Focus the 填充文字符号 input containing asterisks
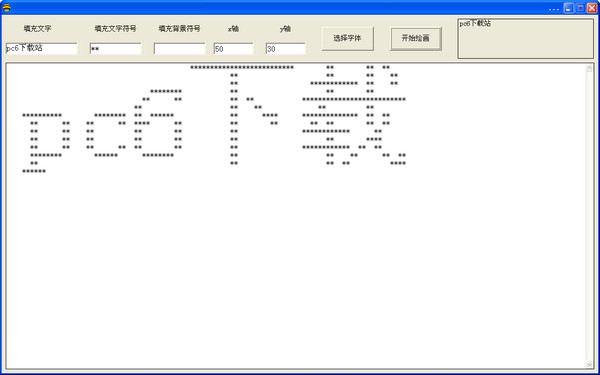This screenshot has height=375, width=600. point(116,49)
